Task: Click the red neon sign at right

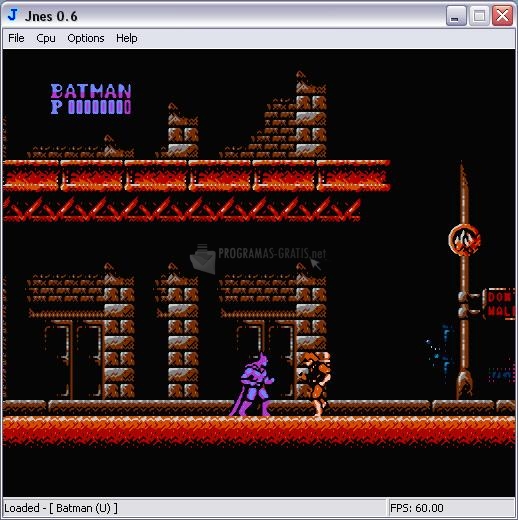Action: click(x=499, y=304)
